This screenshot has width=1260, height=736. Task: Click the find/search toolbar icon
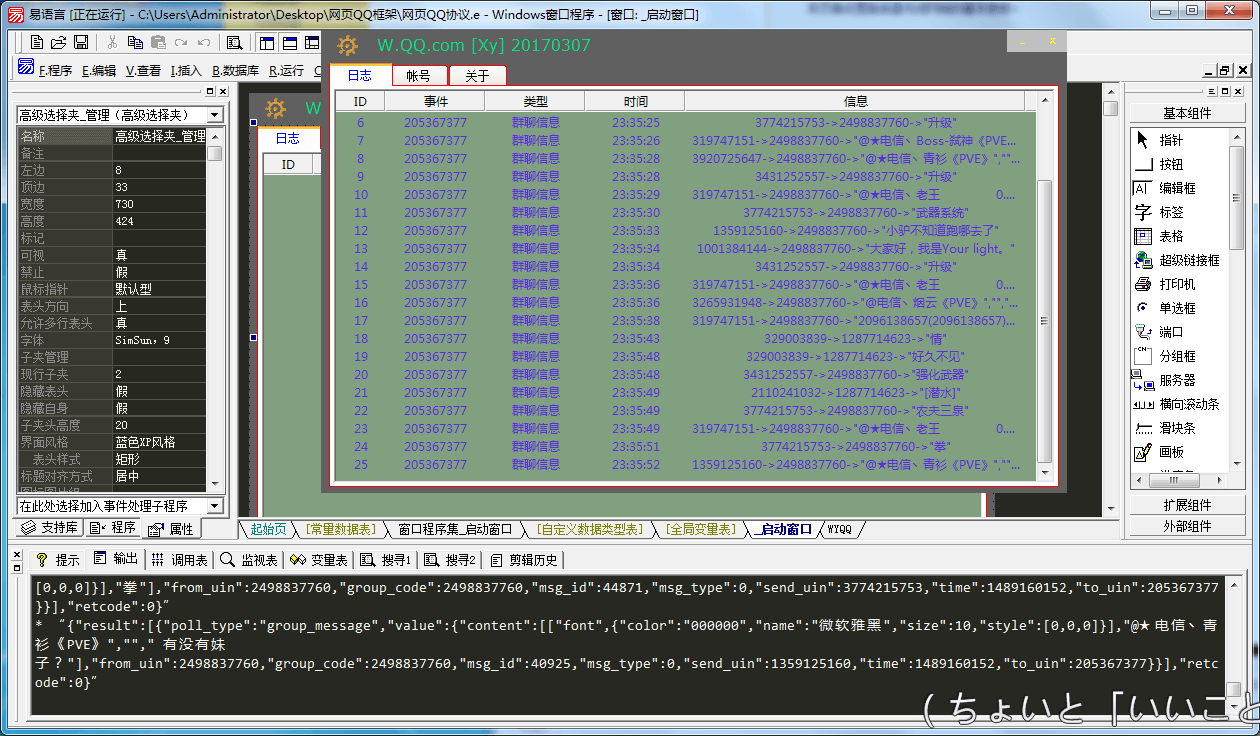[234, 42]
